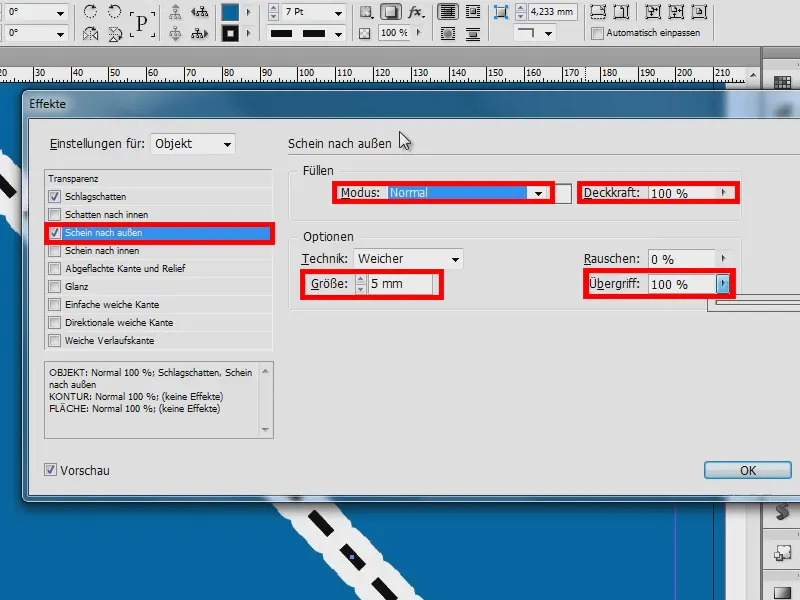Viewport: 800px width, 600px height.
Task: Select container icon in control bar
Action: pos(175,11)
